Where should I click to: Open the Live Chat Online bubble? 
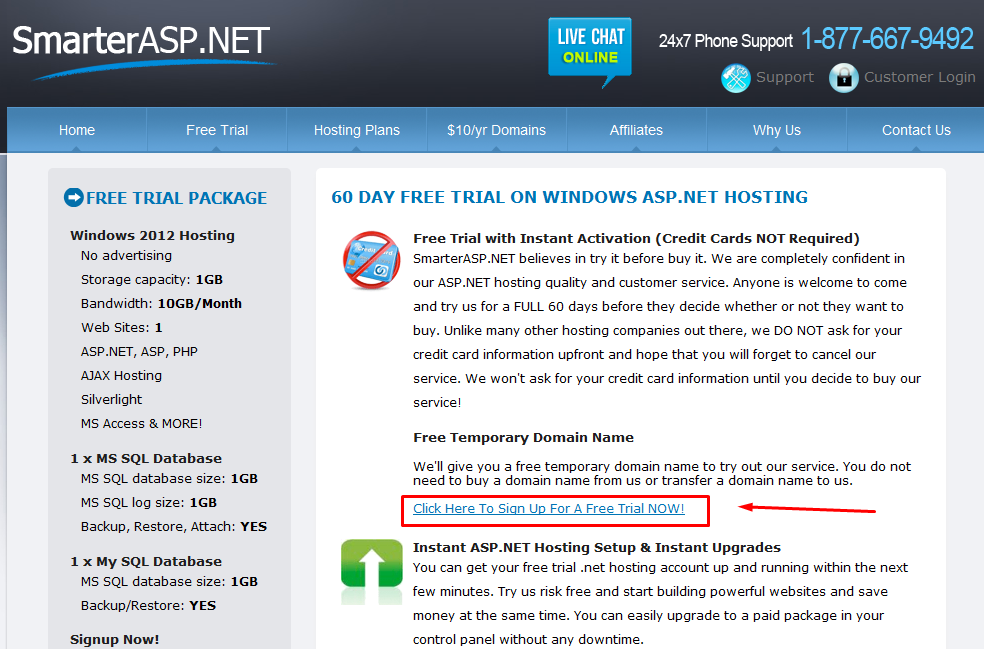coord(590,52)
